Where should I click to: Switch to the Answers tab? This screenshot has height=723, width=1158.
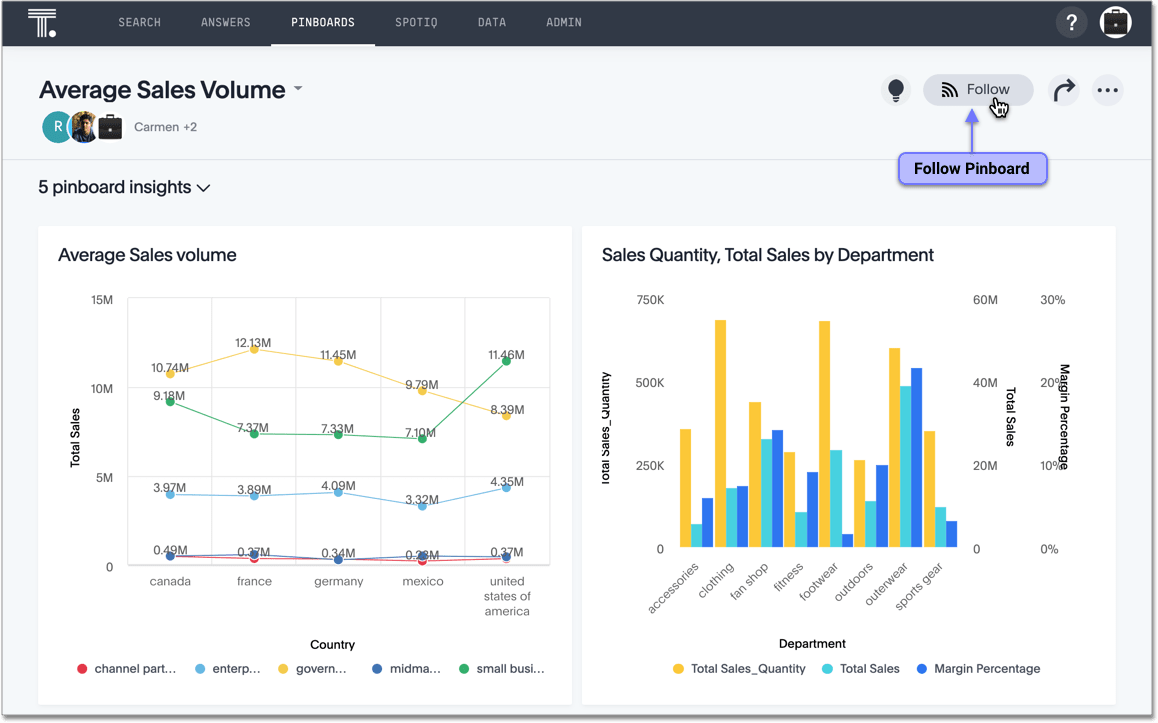coord(226,22)
